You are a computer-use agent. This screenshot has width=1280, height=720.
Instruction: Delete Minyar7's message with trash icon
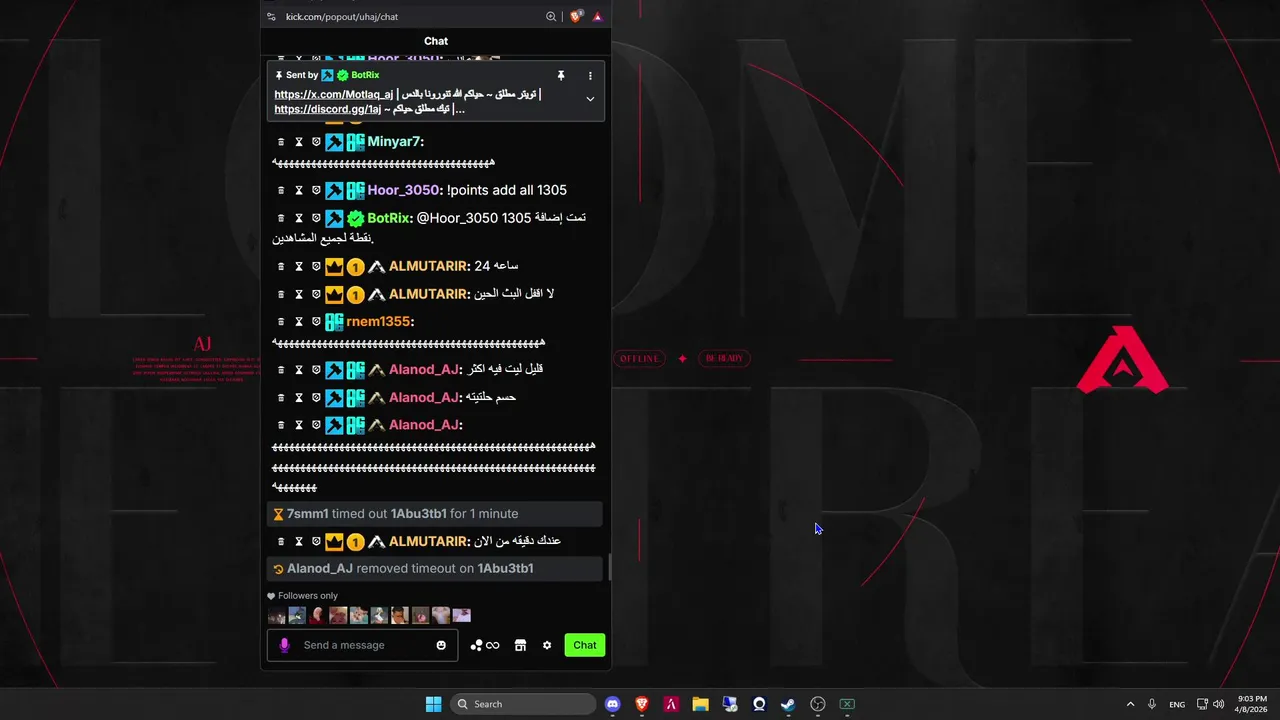pyautogui.click(x=282, y=142)
